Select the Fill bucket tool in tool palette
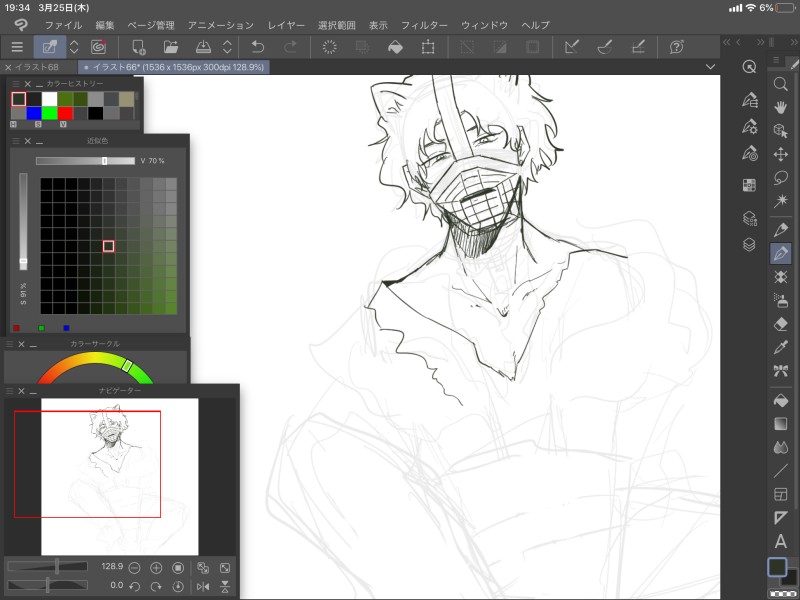This screenshot has width=800, height=600. pyautogui.click(x=781, y=400)
